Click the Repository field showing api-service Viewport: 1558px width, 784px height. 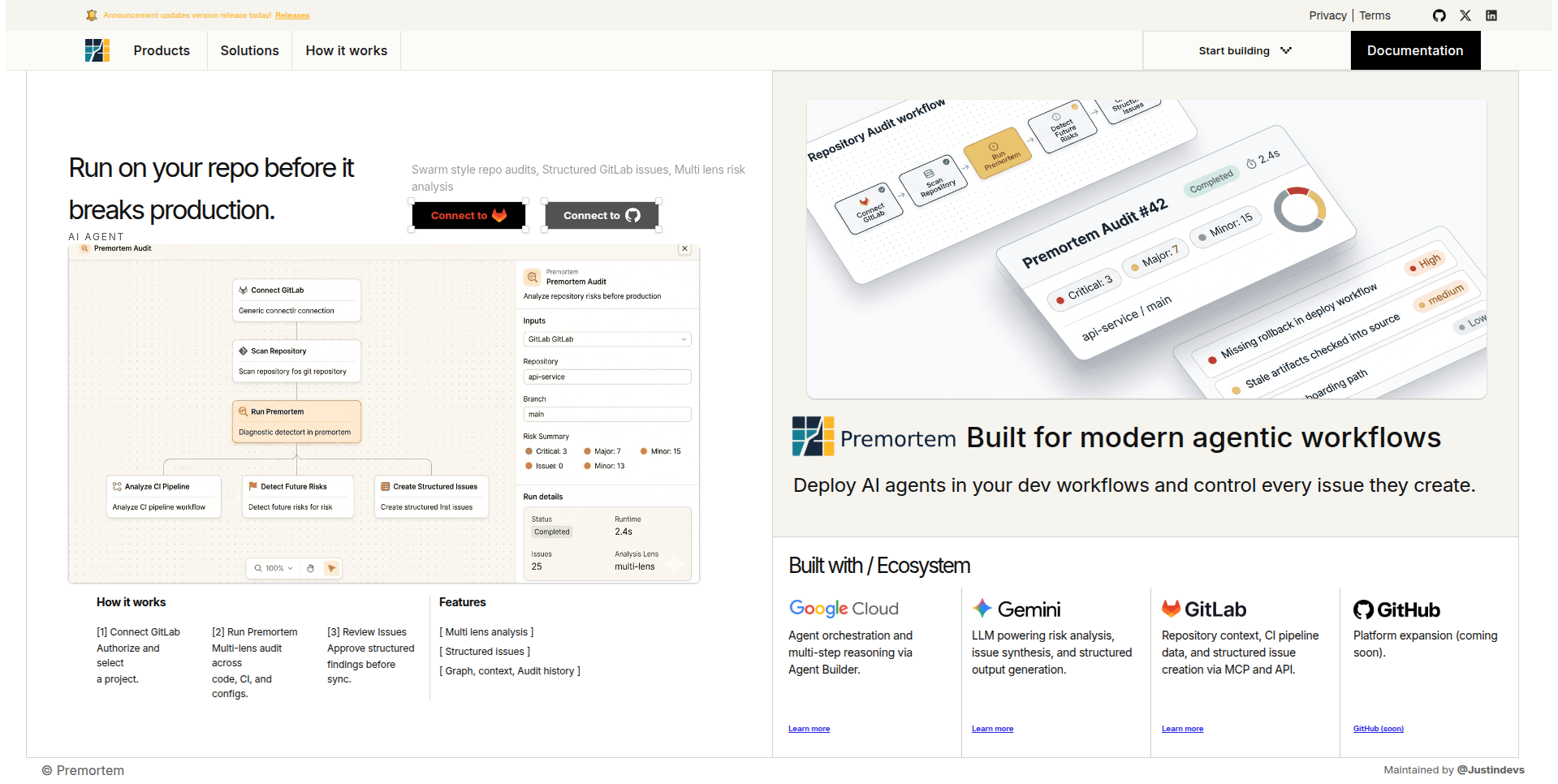607,377
